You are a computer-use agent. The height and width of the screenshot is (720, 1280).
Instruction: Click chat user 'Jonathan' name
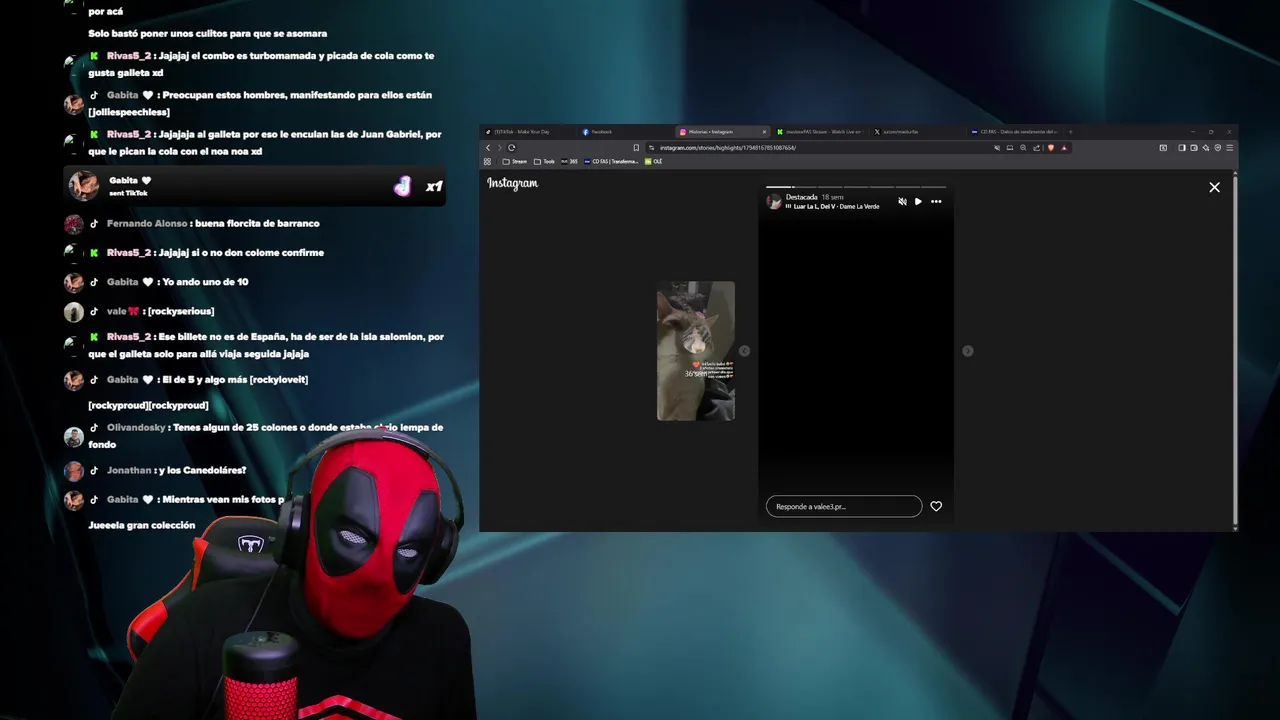coord(129,470)
